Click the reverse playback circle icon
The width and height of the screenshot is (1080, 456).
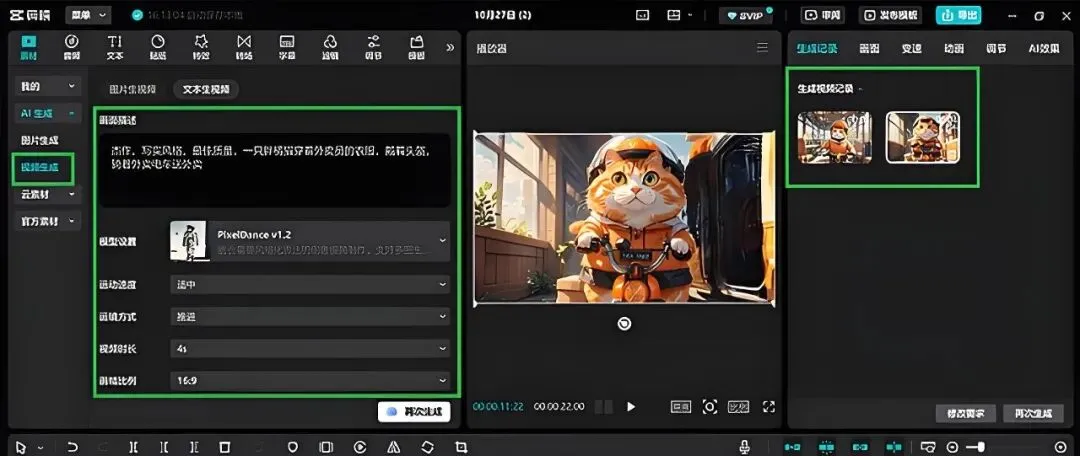pos(360,447)
